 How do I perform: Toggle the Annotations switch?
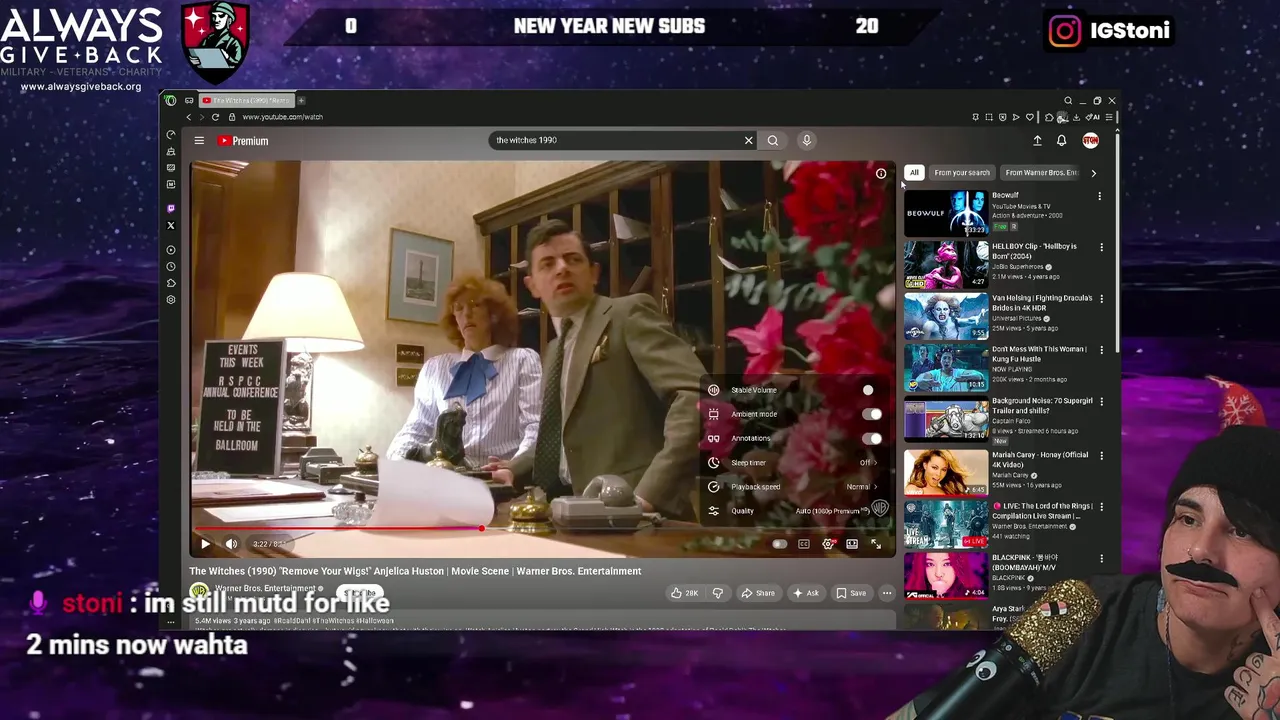(x=871, y=438)
